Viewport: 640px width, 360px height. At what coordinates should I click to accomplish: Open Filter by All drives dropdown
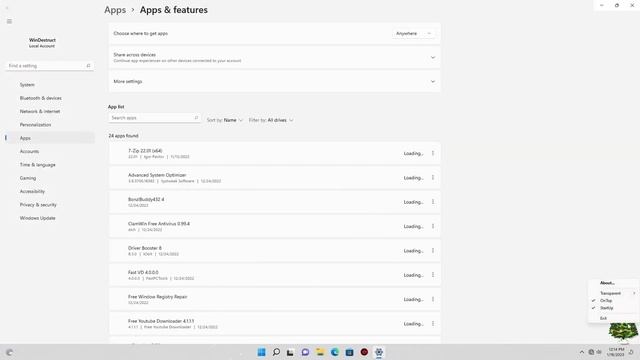click(x=271, y=120)
